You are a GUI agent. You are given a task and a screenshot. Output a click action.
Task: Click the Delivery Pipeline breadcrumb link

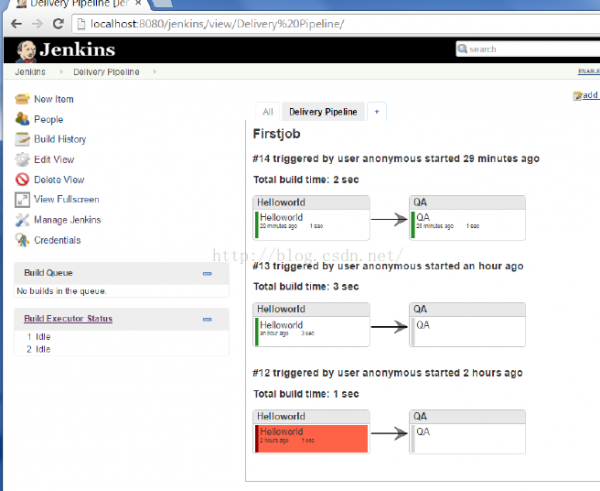pos(106,72)
